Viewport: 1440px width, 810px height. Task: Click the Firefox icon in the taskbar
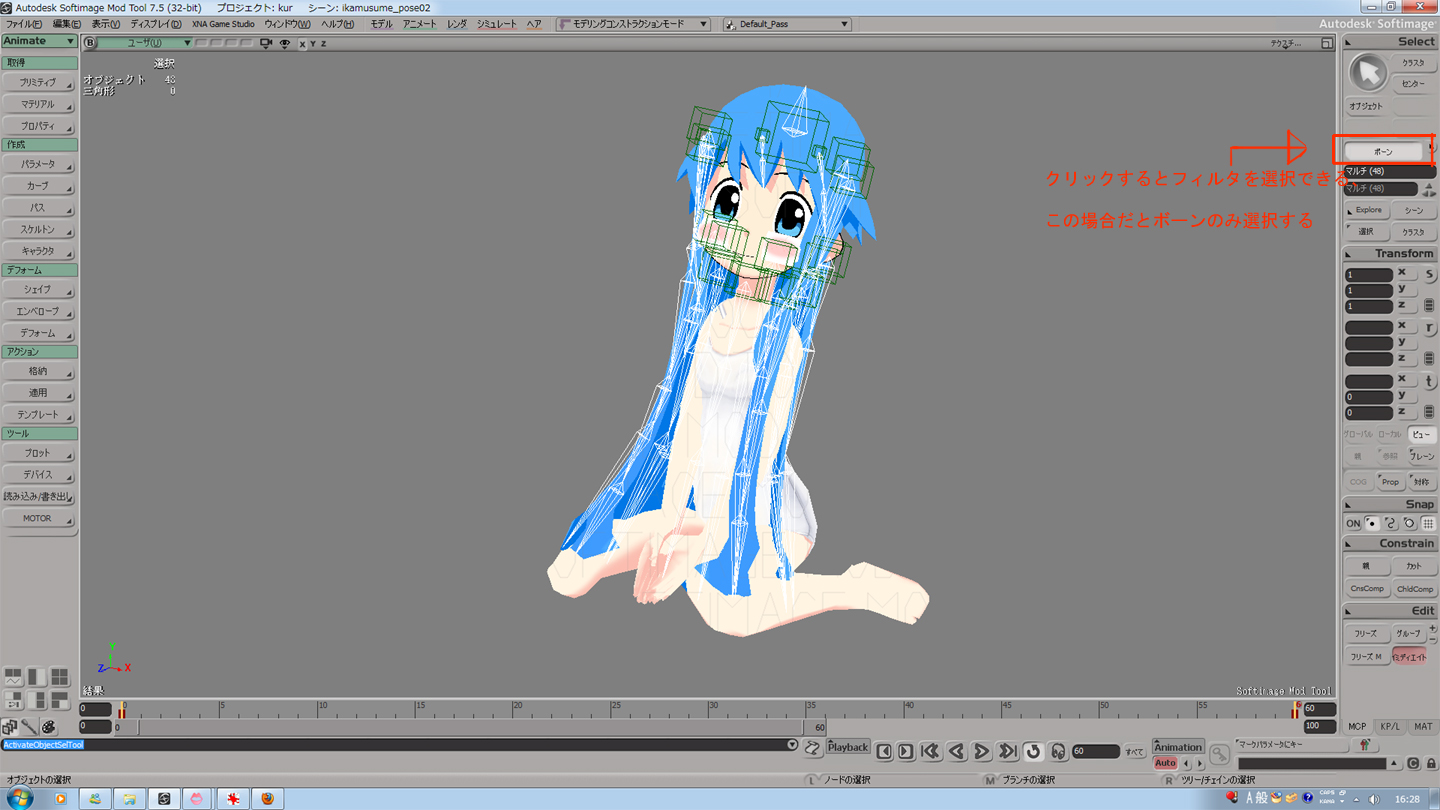(267, 798)
